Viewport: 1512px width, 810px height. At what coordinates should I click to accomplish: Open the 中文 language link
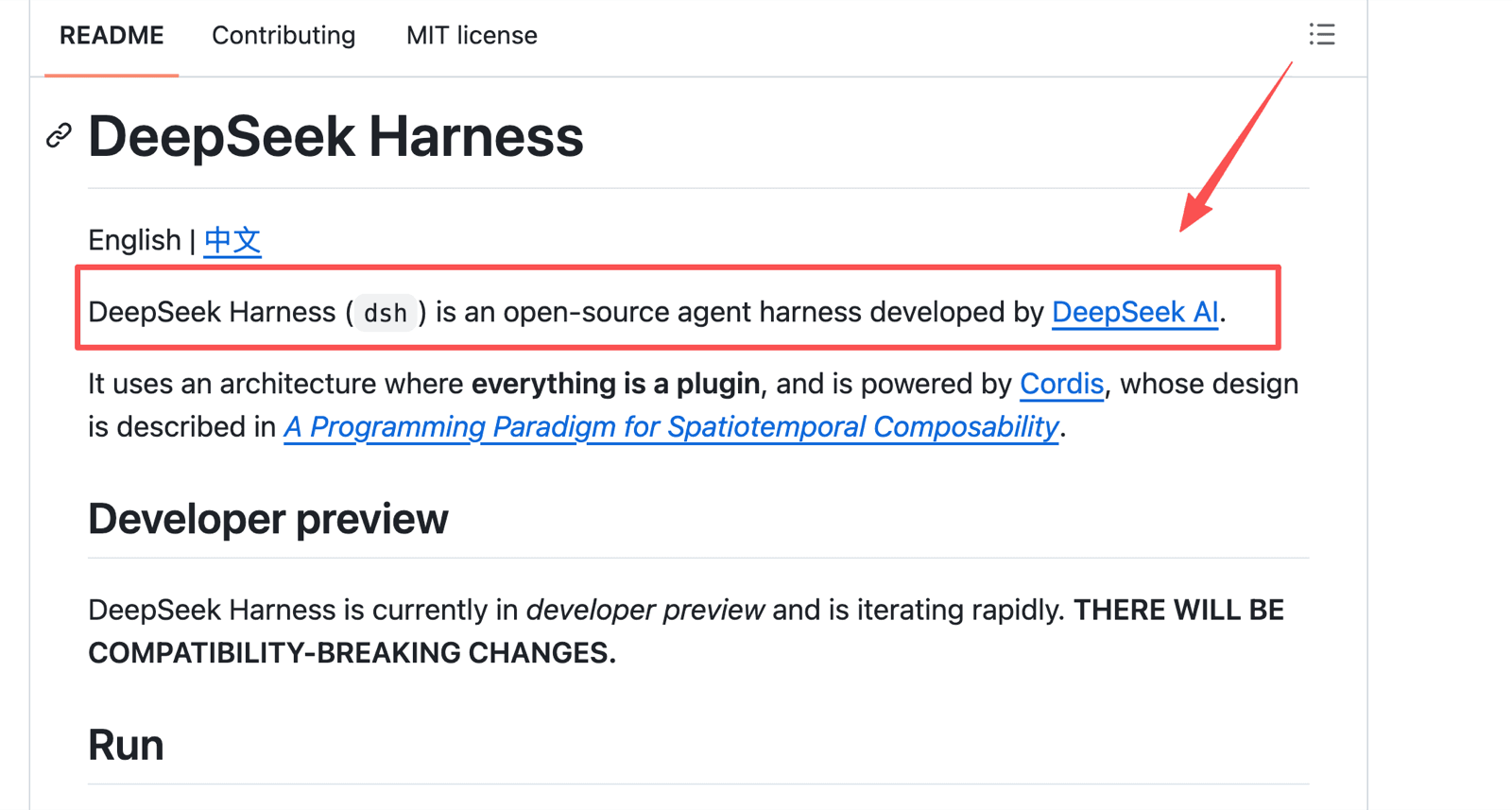click(x=232, y=240)
